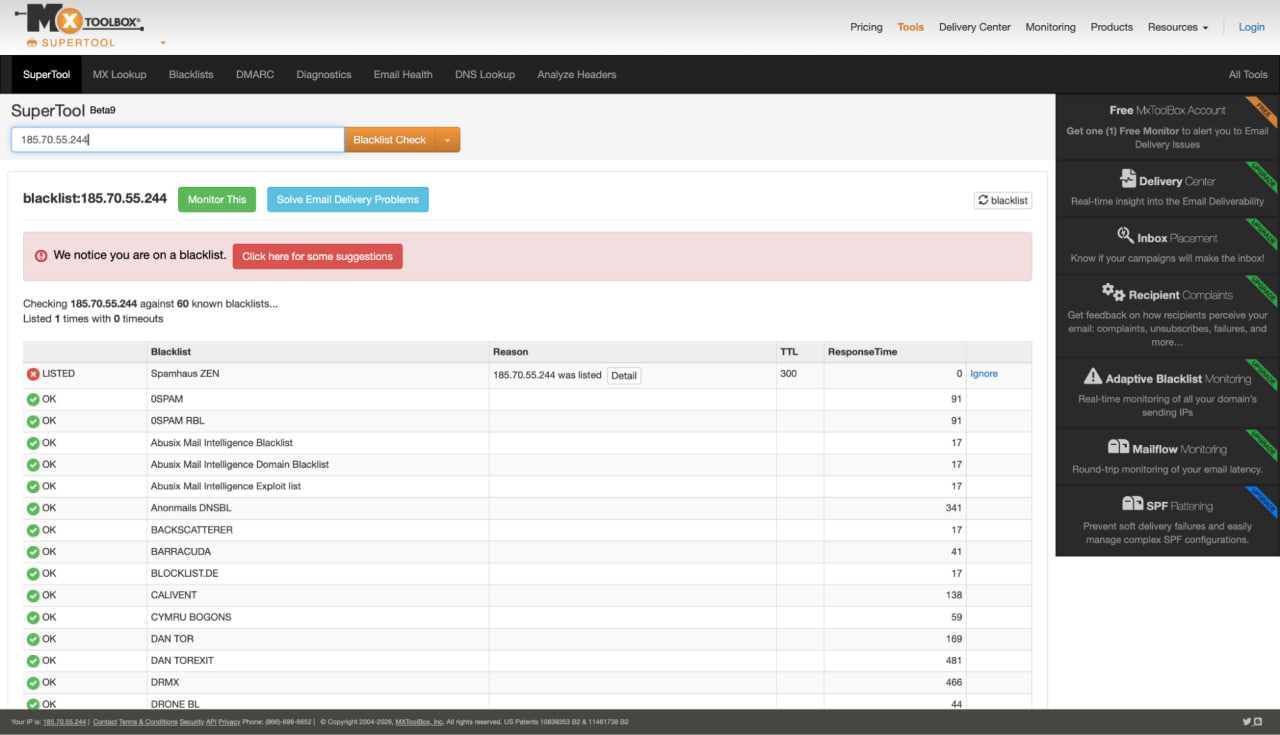Click the Detail button for Spamhaus ZEN
The image size is (1280, 735).
pyautogui.click(x=624, y=376)
